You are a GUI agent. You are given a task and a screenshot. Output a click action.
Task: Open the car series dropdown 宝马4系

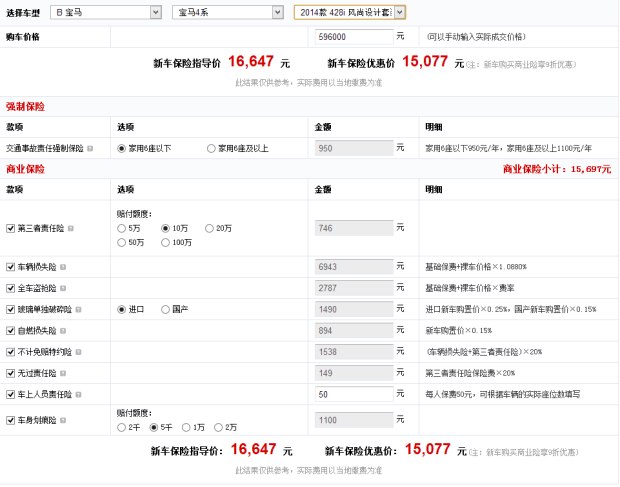click(228, 12)
